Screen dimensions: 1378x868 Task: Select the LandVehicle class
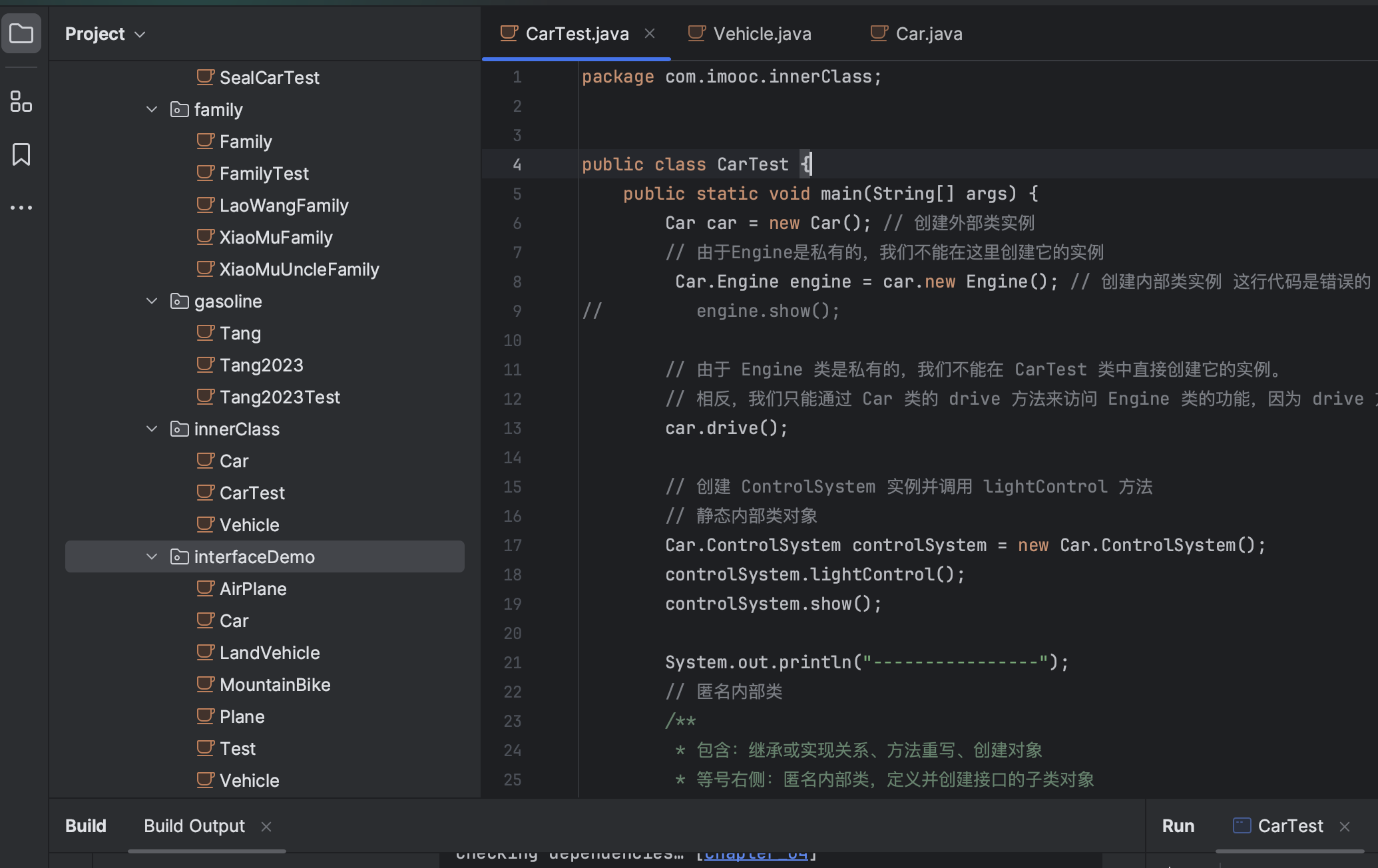click(270, 652)
